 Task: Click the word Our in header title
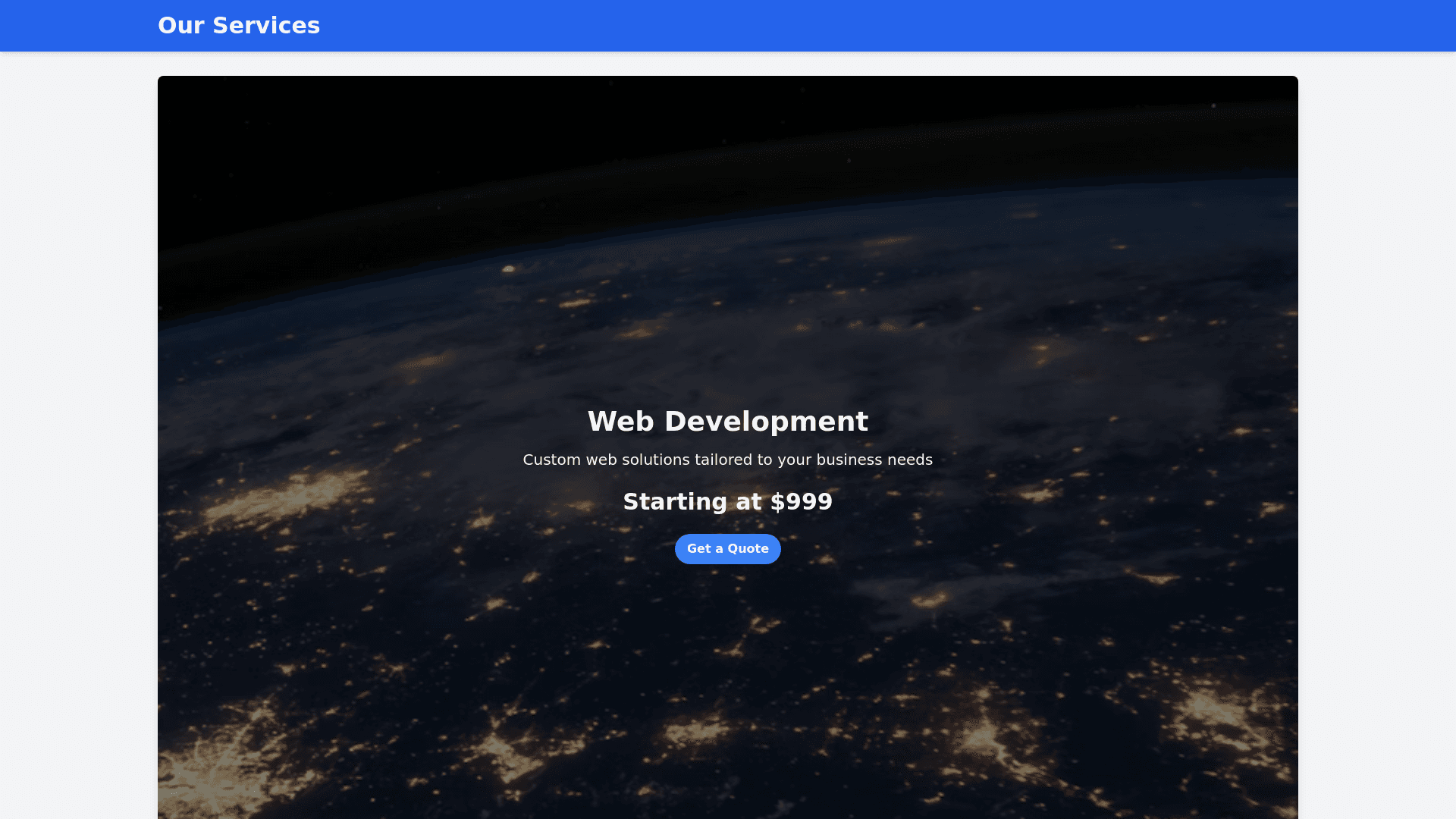coord(181,26)
